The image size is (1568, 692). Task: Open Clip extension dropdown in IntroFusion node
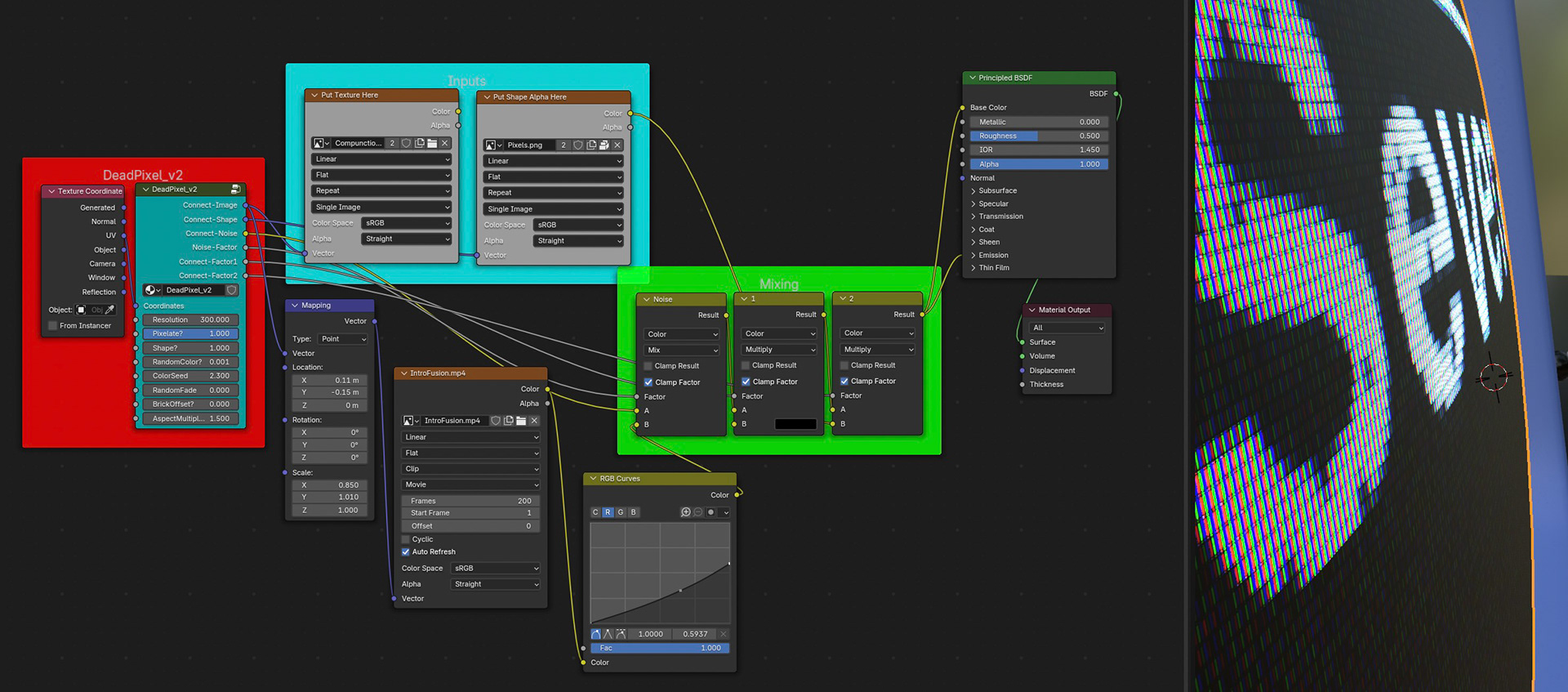coord(471,469)
